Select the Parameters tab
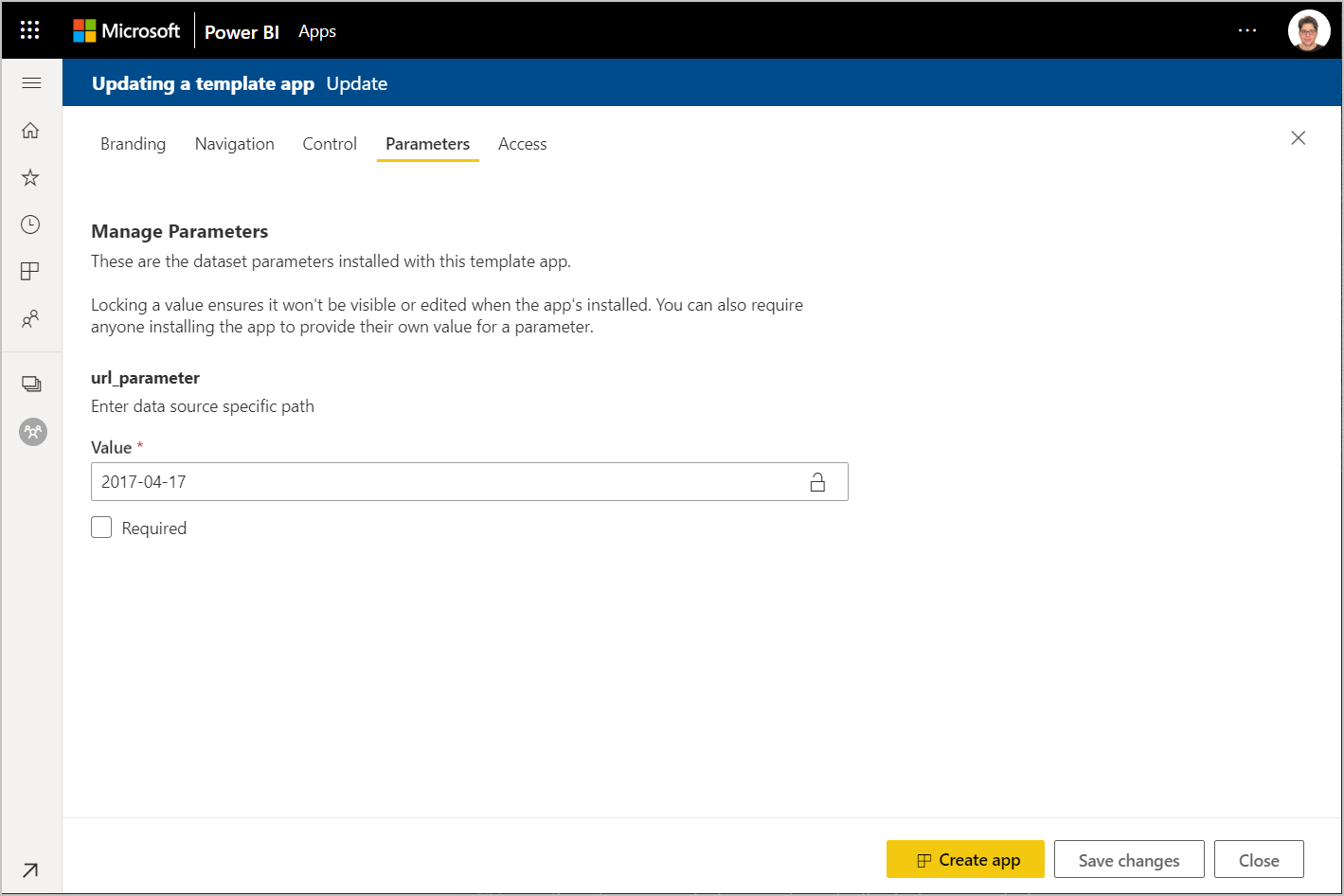Image resolution: width=1344 pixels, height=896 pixels. 428,144
